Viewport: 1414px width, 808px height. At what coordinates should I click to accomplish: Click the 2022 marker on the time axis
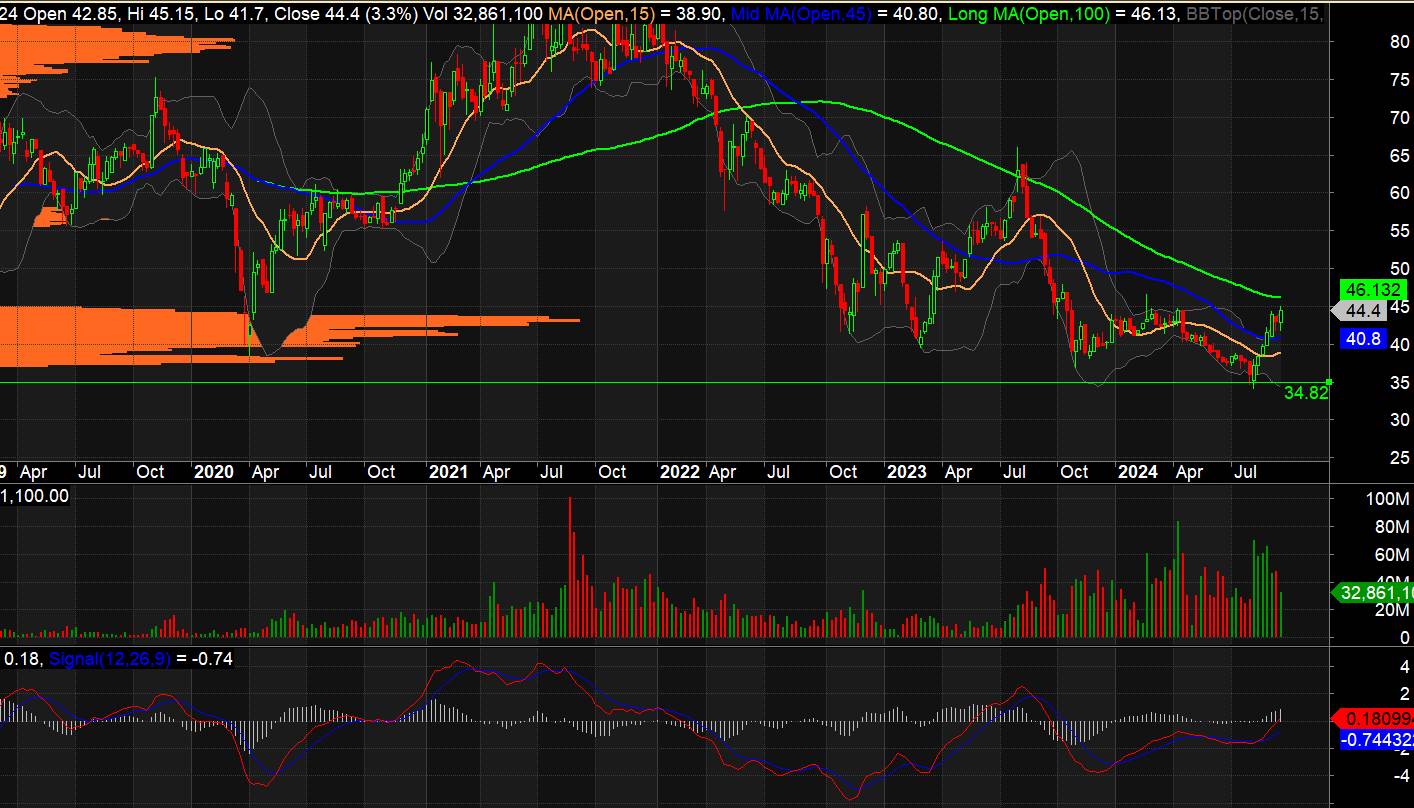(x=679, y=472)
